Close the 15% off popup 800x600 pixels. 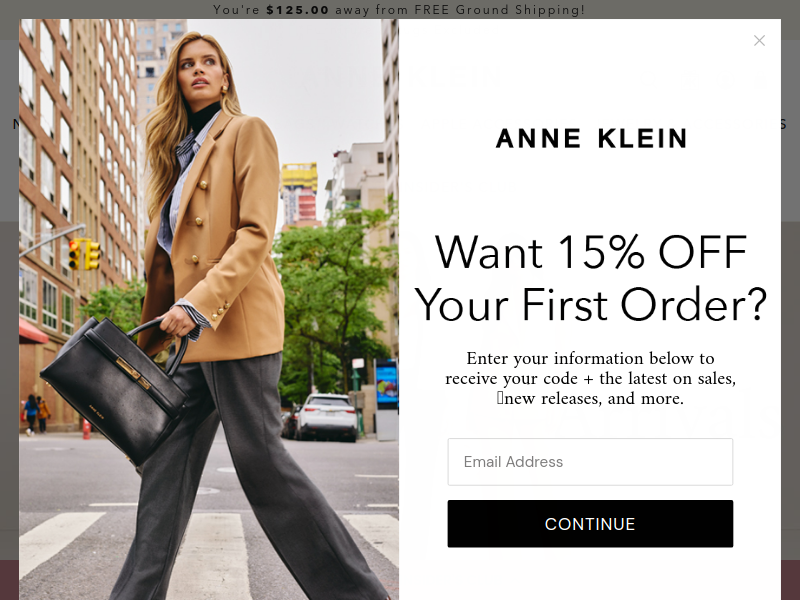tap(759, 40)
